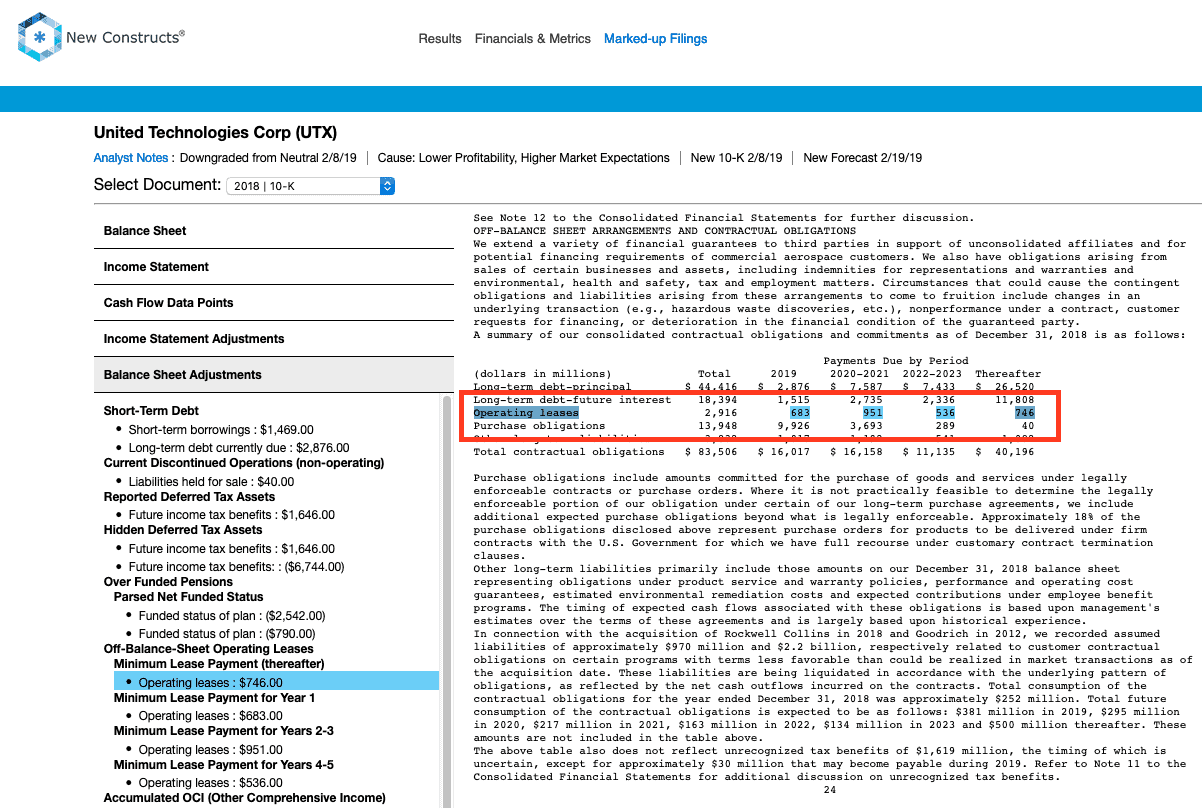Select Short-term borrowings : $1,469.00

tap(221, 429)
